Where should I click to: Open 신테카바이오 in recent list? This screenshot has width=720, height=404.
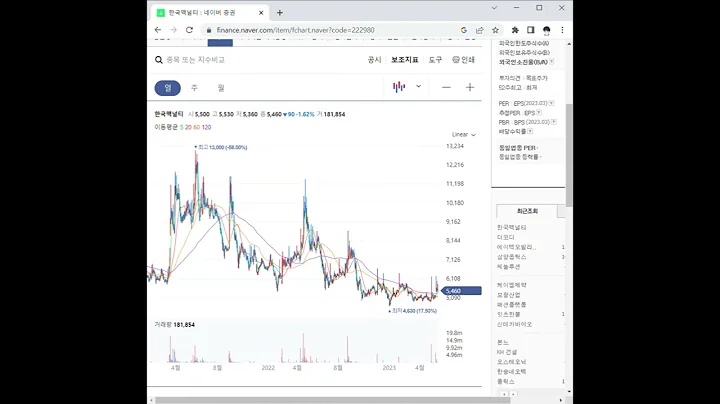tap(514, 324)
